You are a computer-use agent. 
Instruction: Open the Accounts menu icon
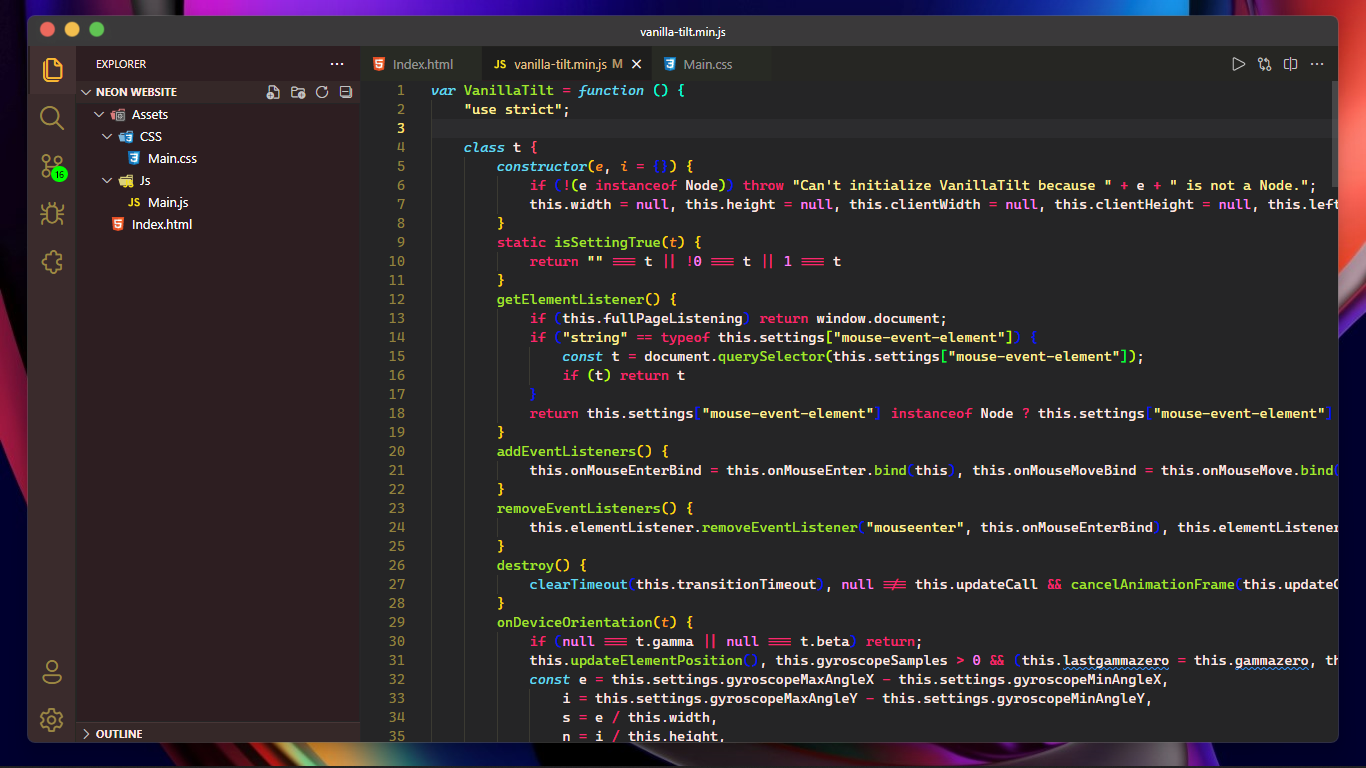tap(52, 671)
